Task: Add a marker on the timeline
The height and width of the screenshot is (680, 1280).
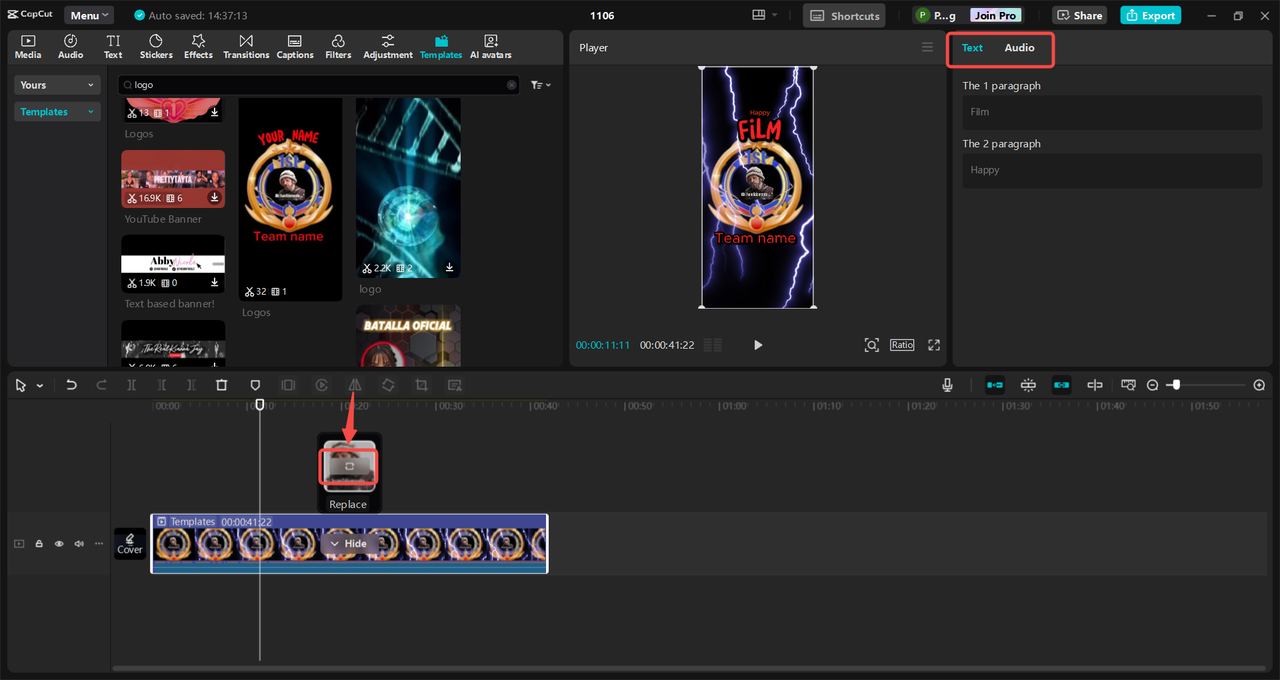Action: coord(255,385)
